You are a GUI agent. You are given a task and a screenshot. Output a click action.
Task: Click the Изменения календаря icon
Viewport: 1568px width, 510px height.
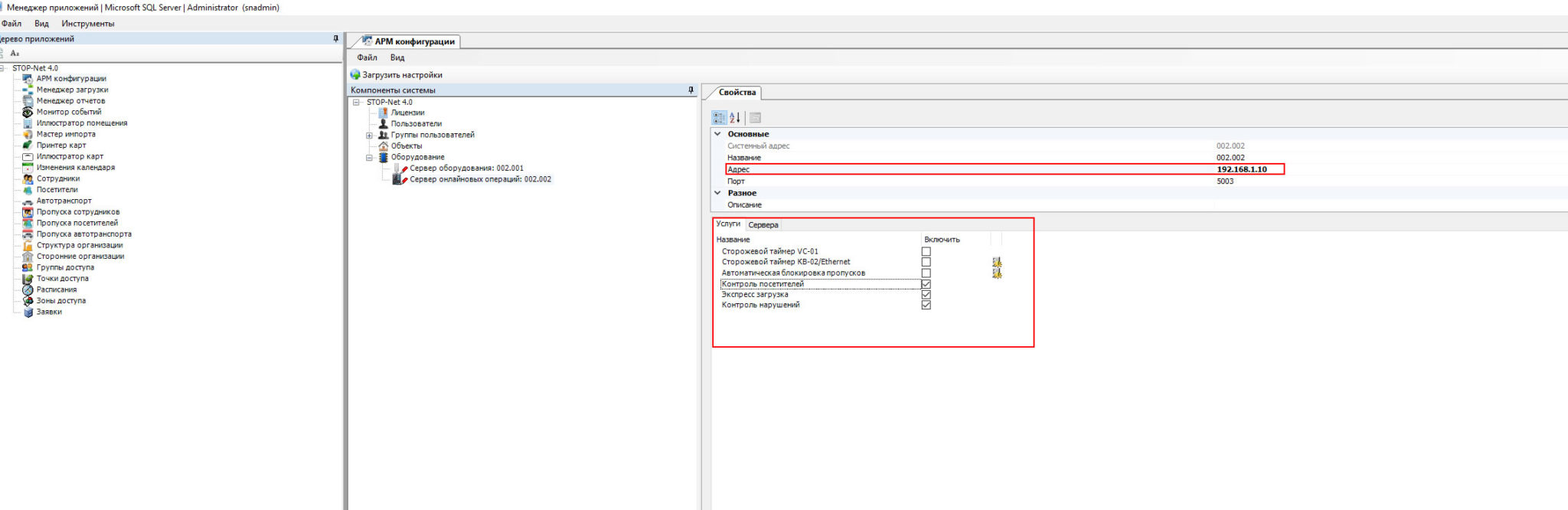[x=28, y=168]
